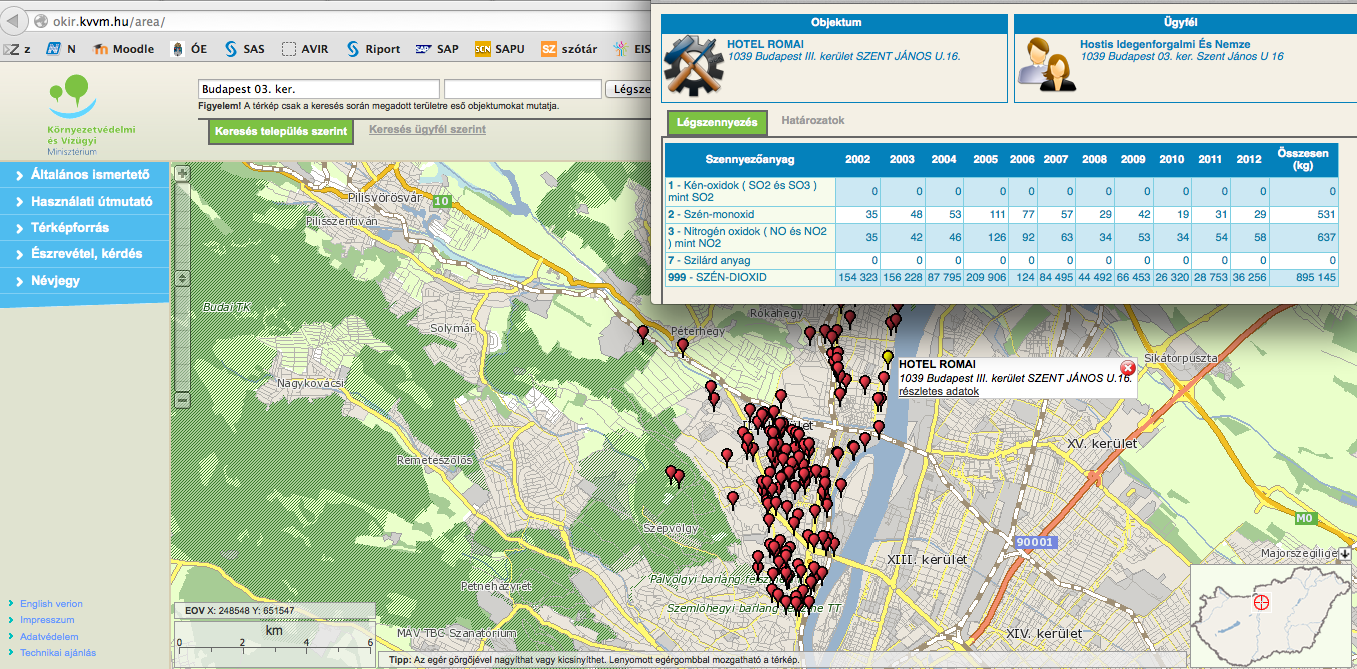Open the Moodle bookmark
1357x669 pixels.
tap(124, 48)
